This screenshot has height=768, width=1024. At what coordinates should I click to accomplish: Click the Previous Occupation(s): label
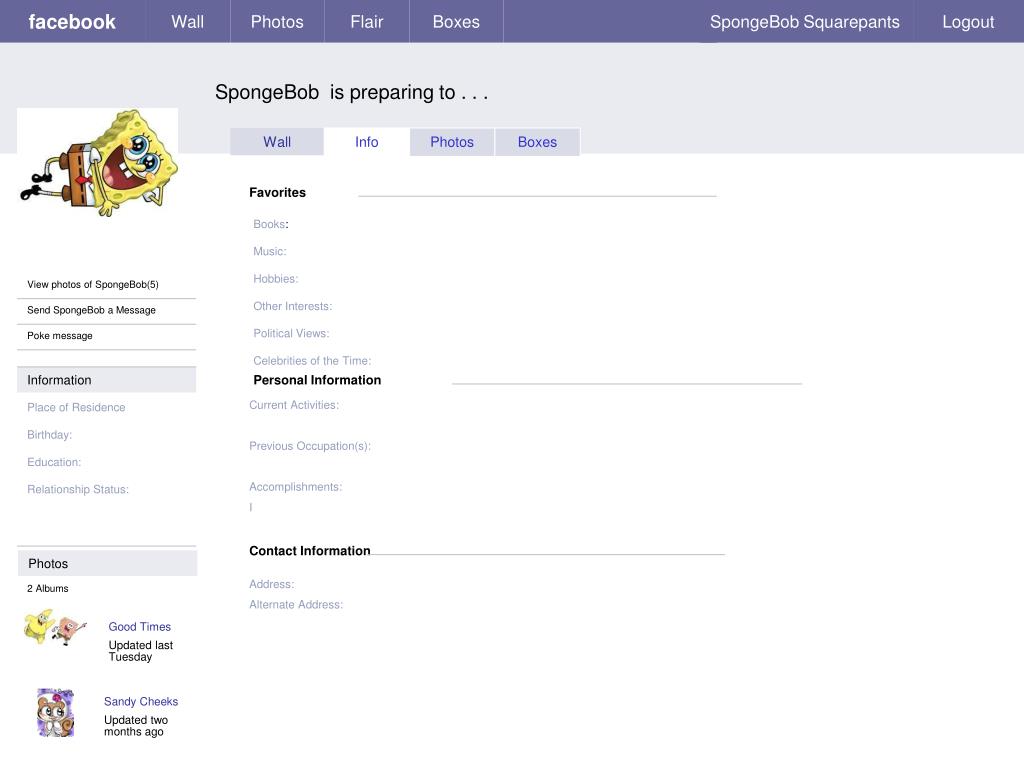pos(310,446)
